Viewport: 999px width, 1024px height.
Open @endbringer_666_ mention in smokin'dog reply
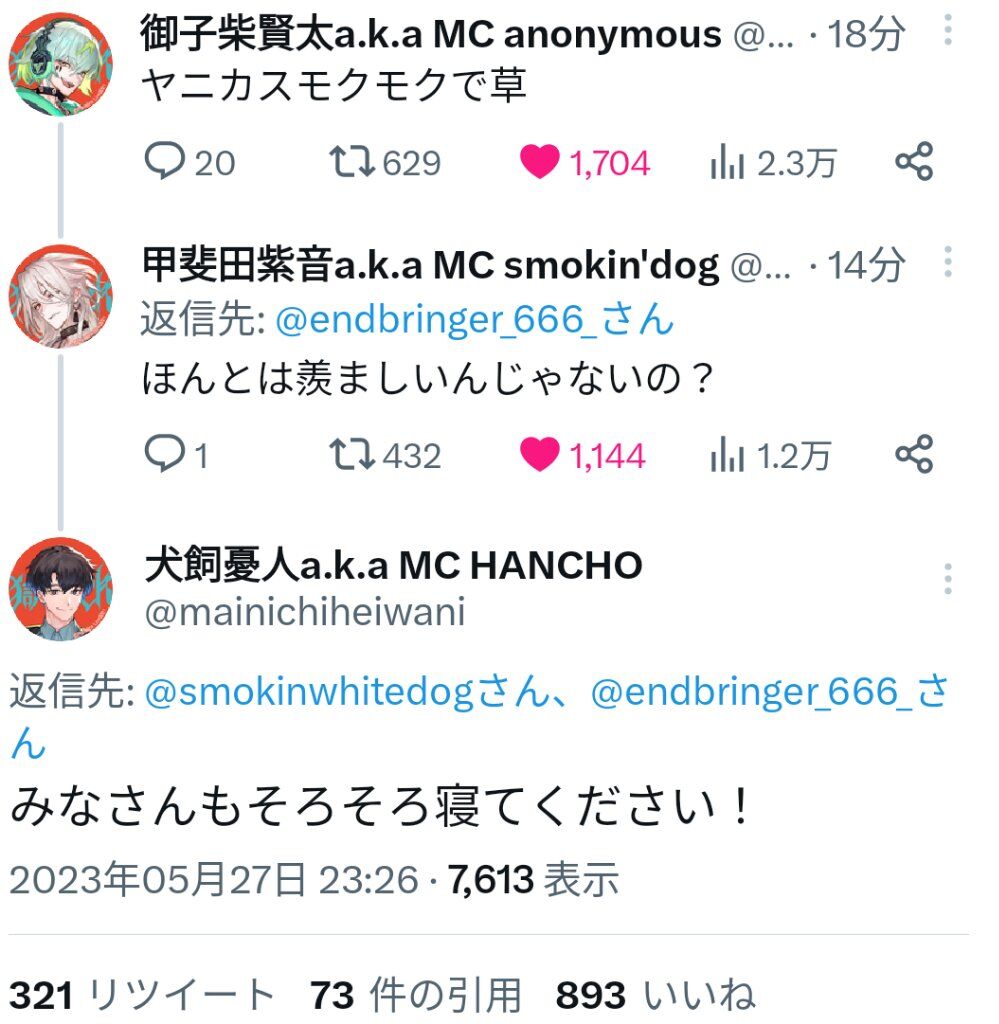coord(474,319)
